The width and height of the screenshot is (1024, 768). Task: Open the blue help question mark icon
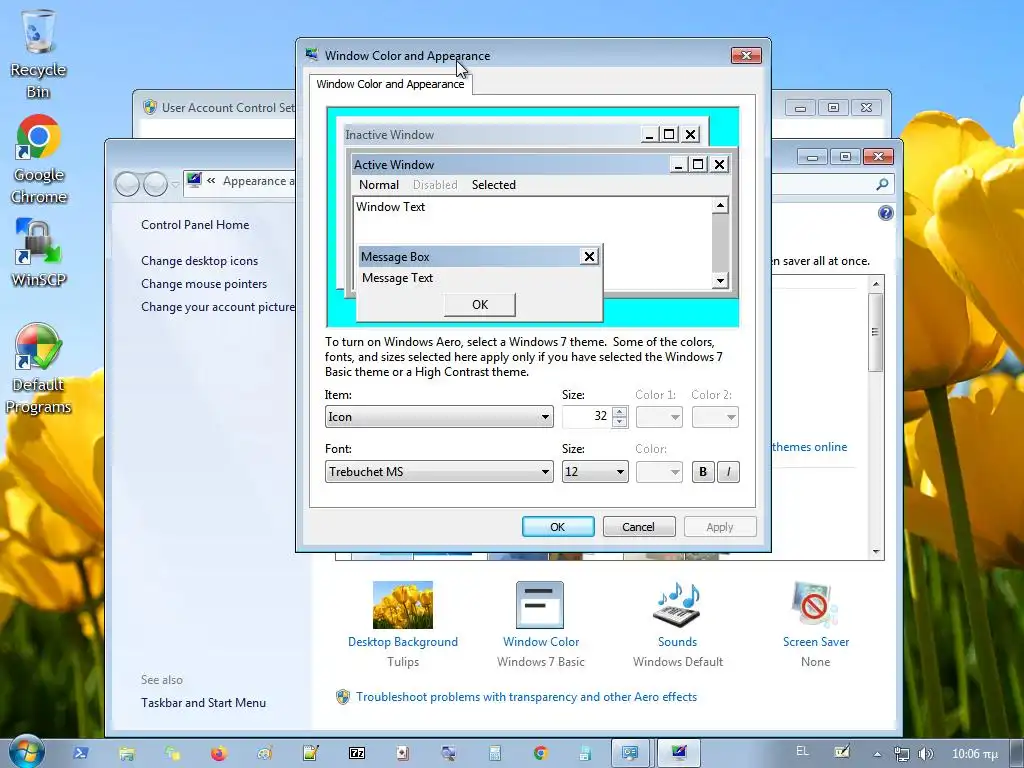[886, 213]
